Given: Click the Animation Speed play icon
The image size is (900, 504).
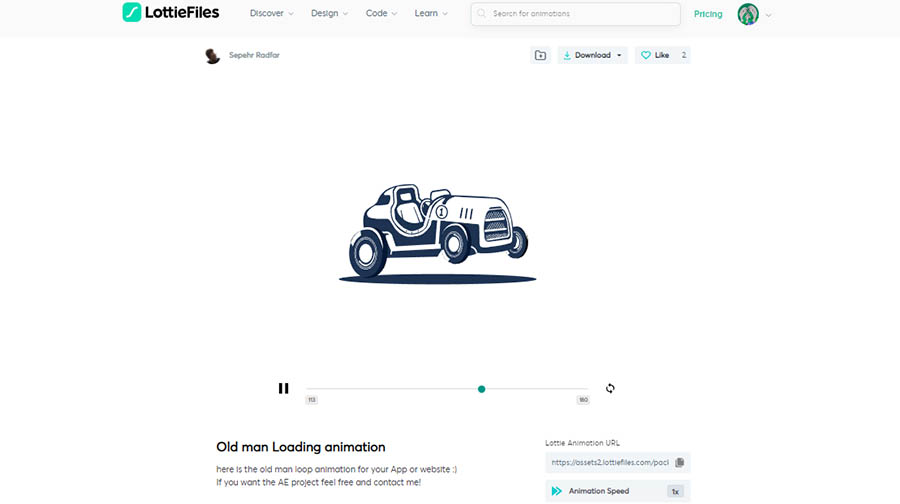Looking at the screenshot, I should pos(557,491).
